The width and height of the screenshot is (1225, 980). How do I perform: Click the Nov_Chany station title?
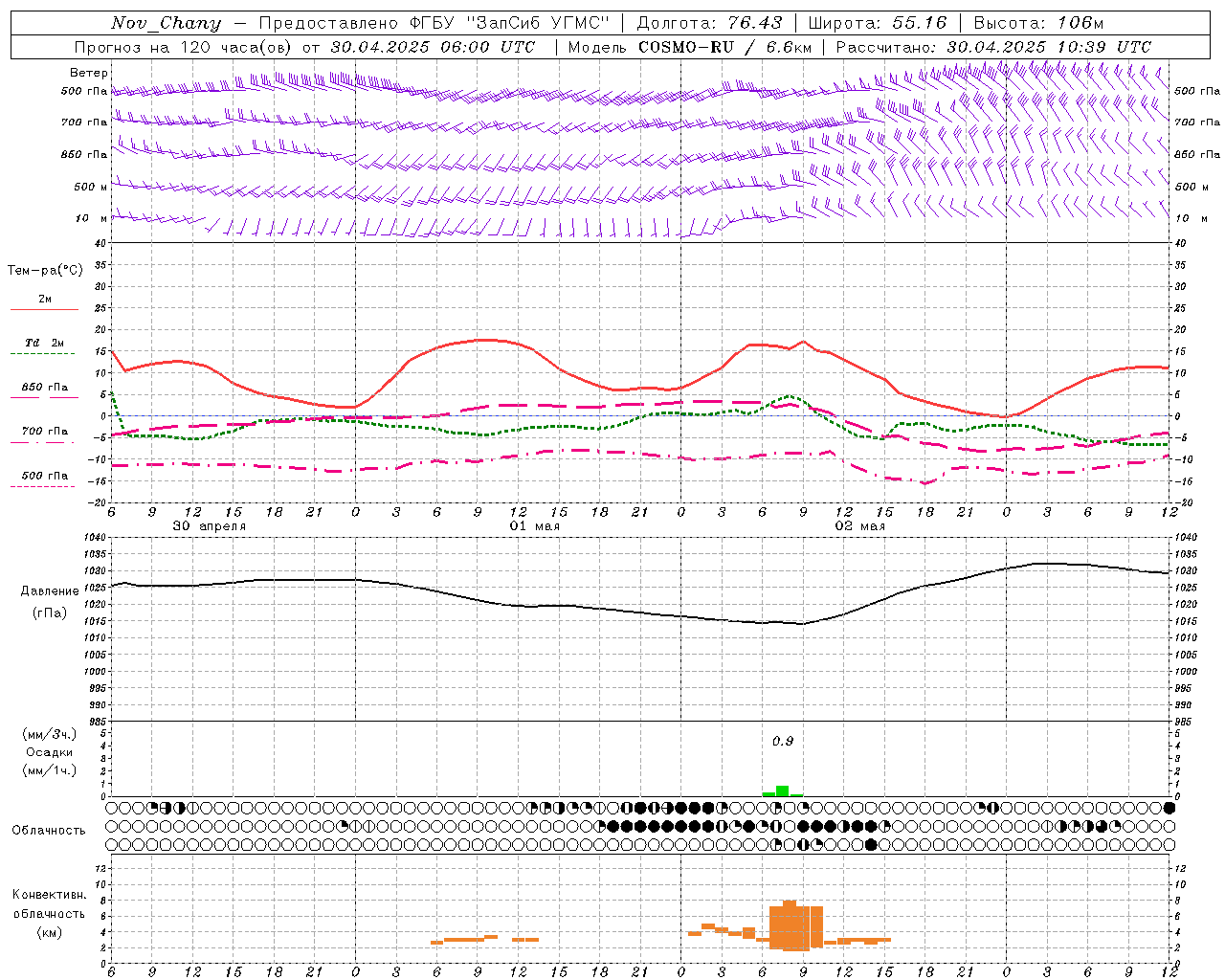tap(166, 23)
